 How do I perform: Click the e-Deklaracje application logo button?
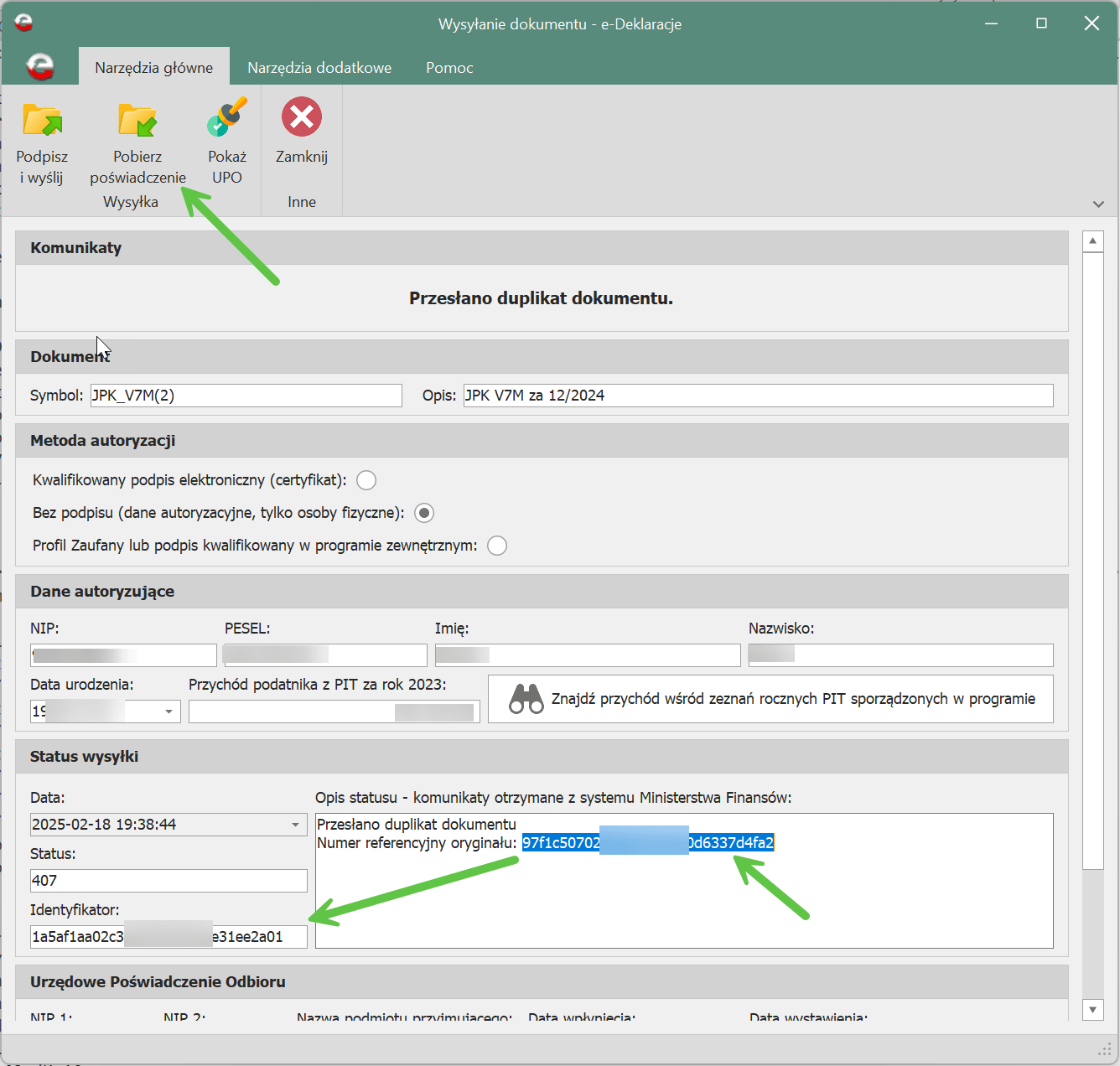[39, 66]
